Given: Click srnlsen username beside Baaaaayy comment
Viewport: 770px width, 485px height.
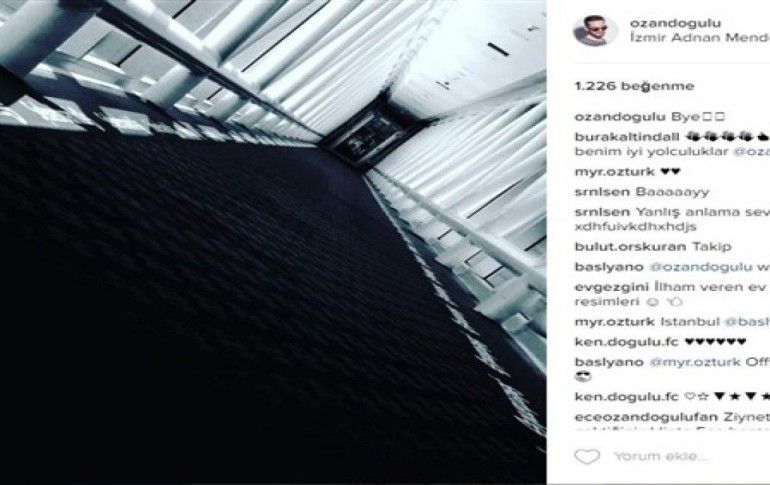Looking at the screenshot, I should click(602, 192).
